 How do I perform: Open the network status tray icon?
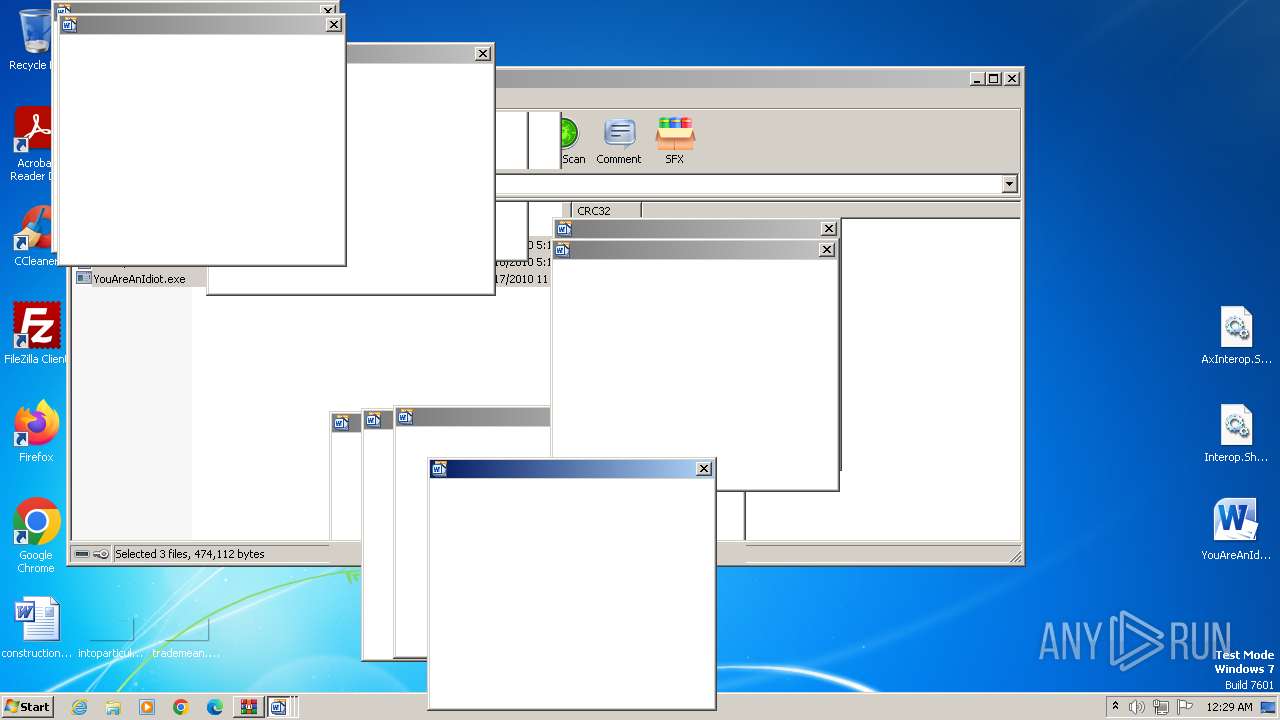click(x=1161, y=707)
